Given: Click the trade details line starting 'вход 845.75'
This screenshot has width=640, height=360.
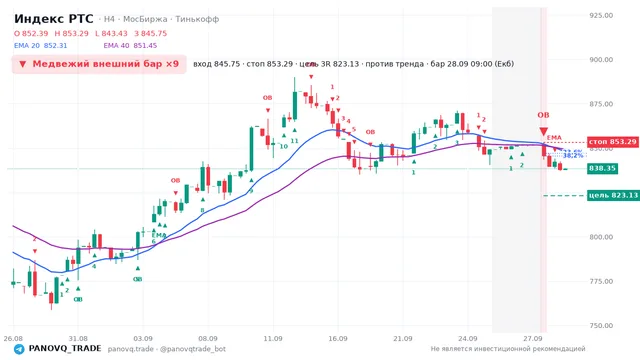Looking at the screenshot, I should pos(353,64).
